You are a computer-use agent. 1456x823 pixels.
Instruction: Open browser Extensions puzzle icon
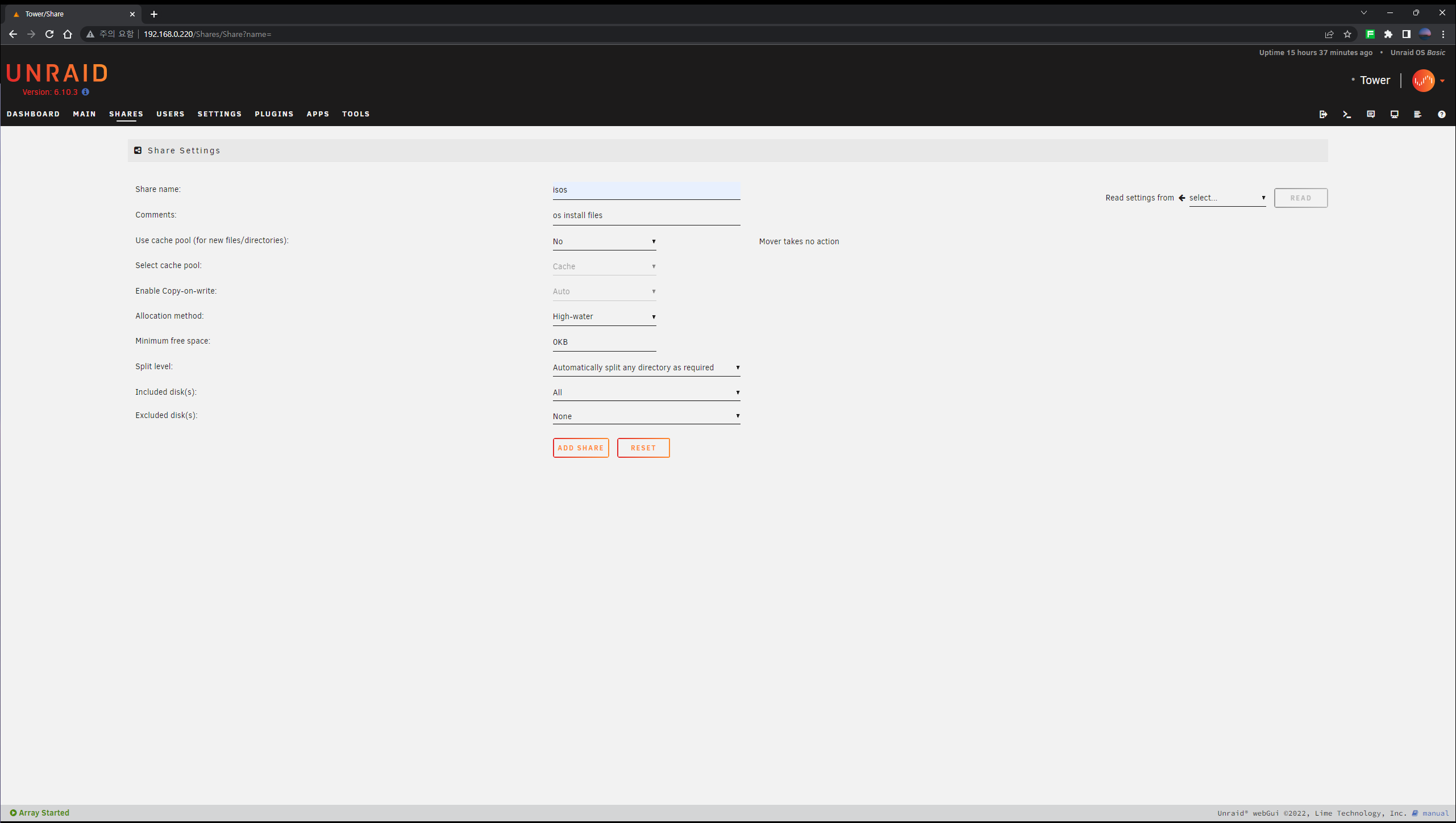tap(1388, 34)
